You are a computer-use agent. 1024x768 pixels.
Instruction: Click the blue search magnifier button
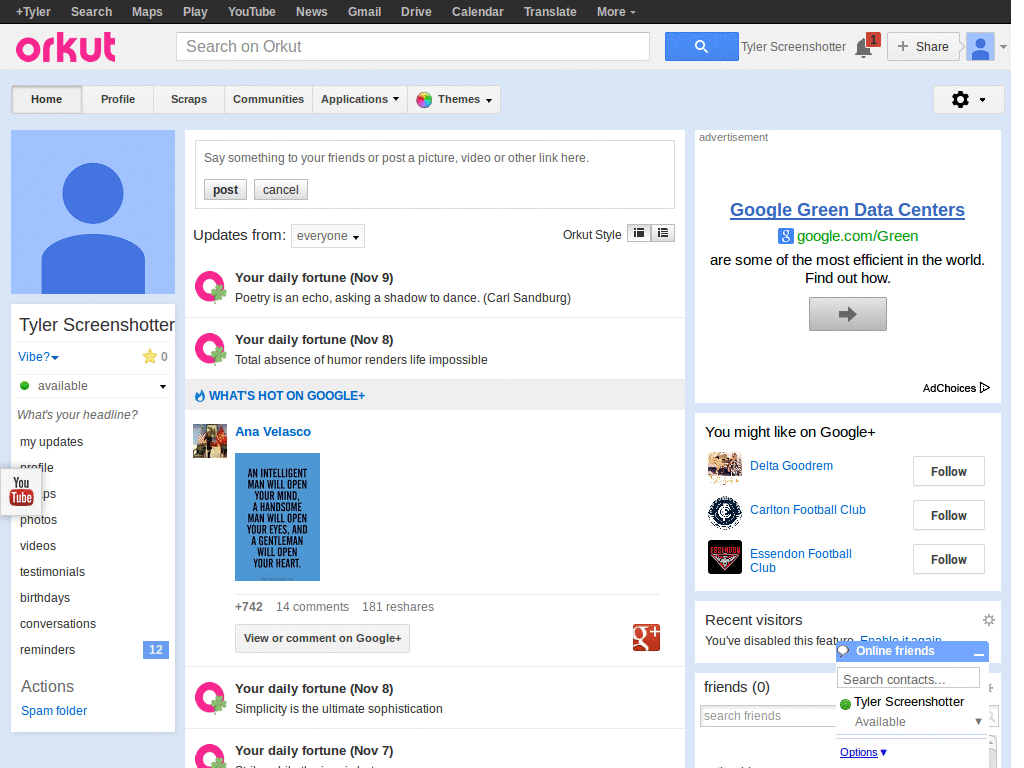[x=701, y=46]
